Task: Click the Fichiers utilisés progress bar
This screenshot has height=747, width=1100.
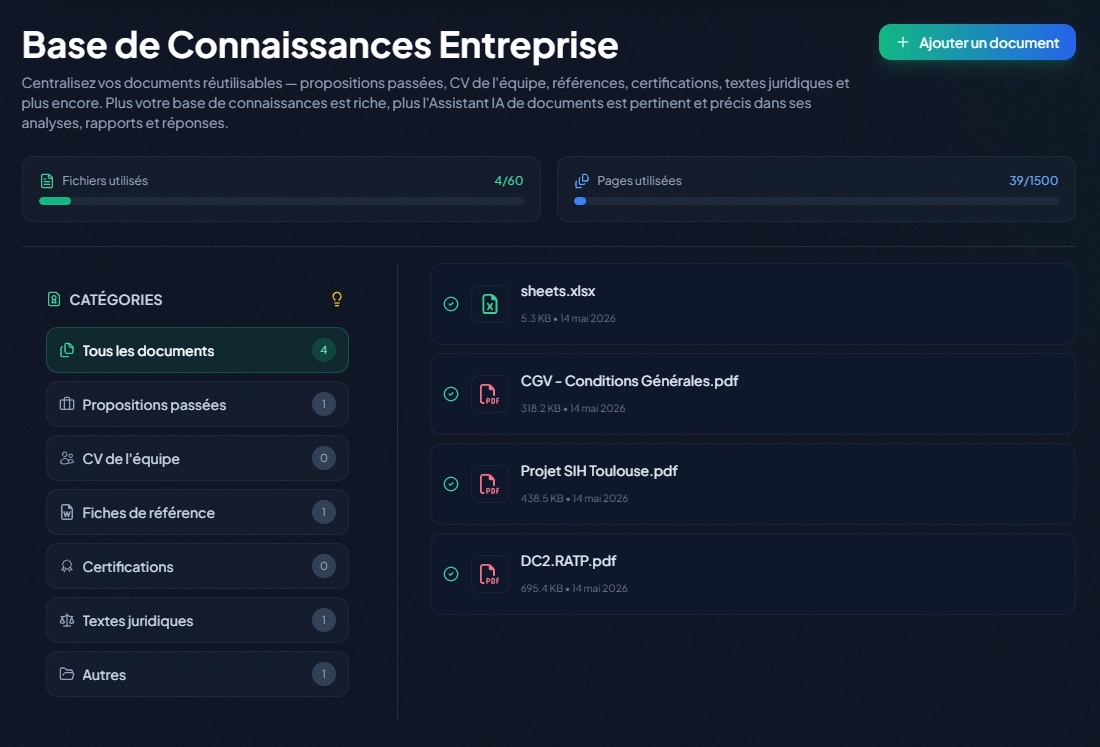Action: tap(281, 201)
